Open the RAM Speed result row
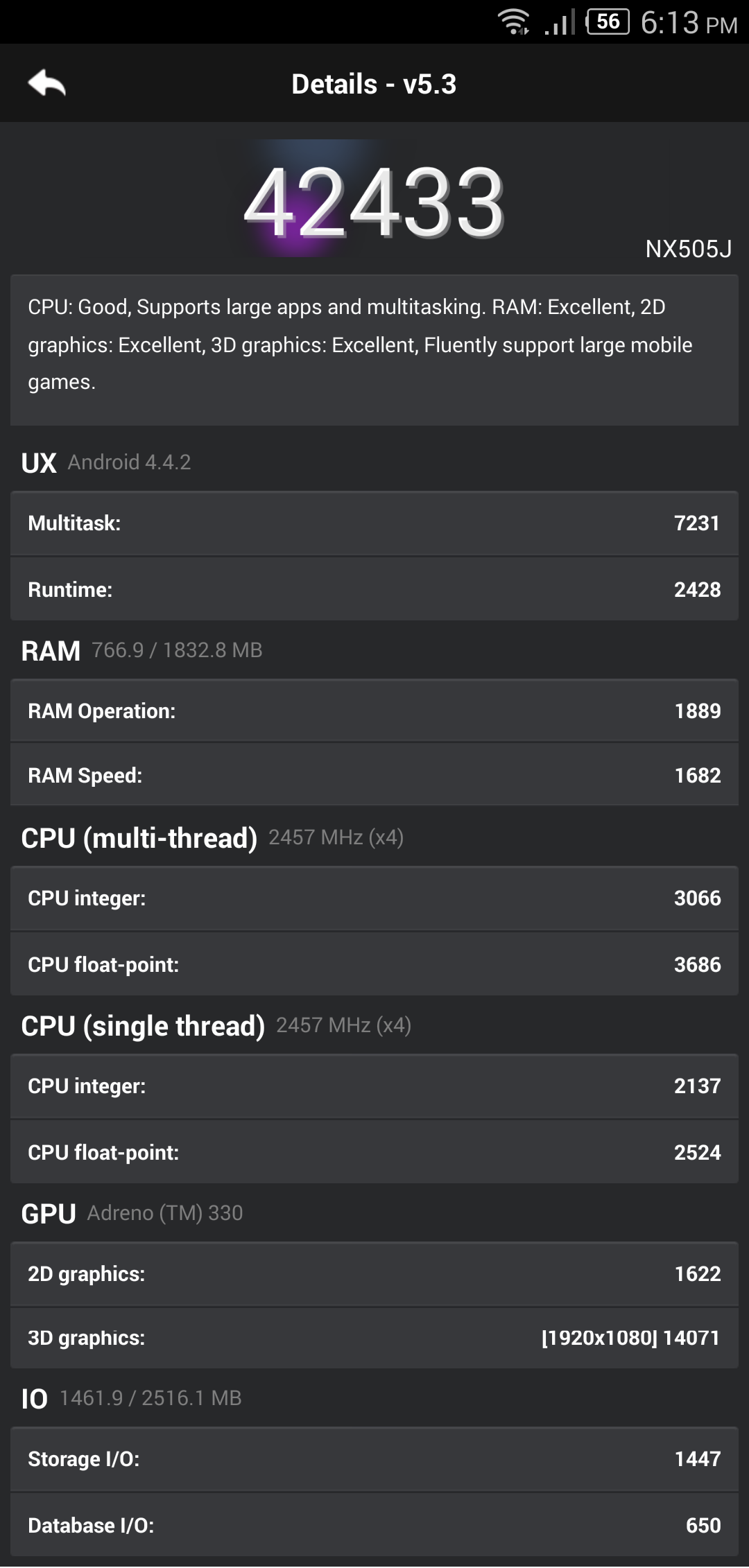The height and width of the screenshot is (1568, 749). (x=374, y=775)
